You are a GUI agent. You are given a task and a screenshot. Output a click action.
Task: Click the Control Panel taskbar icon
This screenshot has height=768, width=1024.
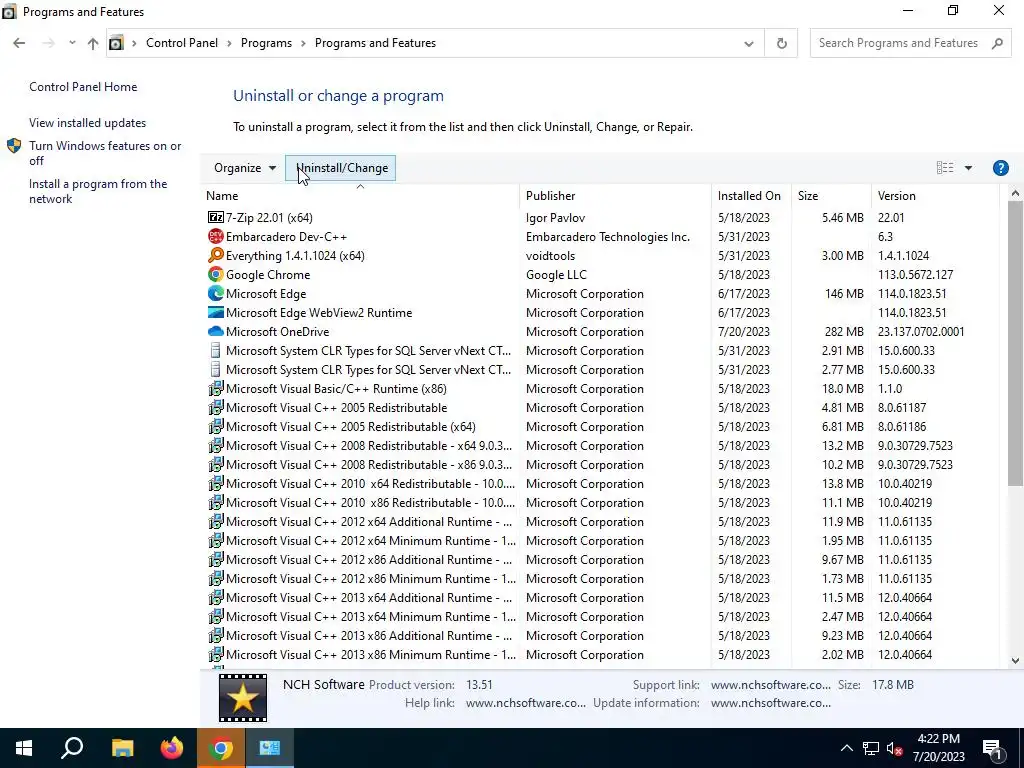pyautogui.click(x=270, y=748)
